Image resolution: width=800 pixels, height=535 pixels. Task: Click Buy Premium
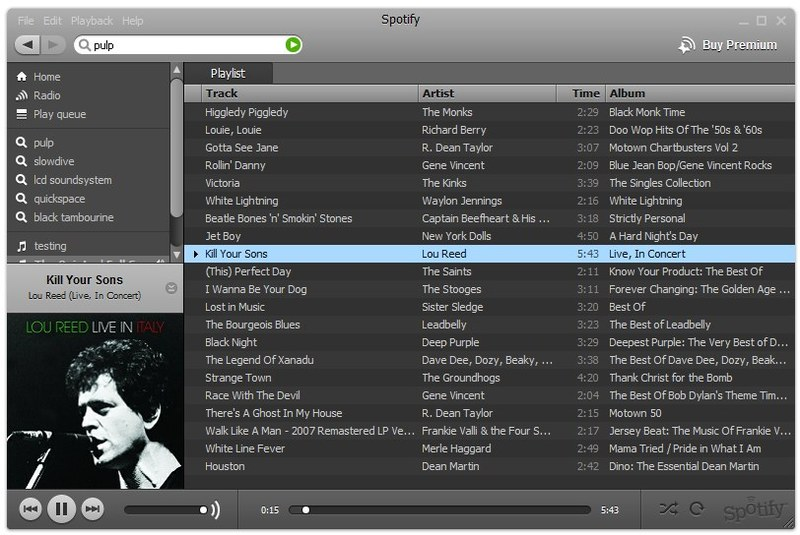pyautogui.click(x=728, y=45)
